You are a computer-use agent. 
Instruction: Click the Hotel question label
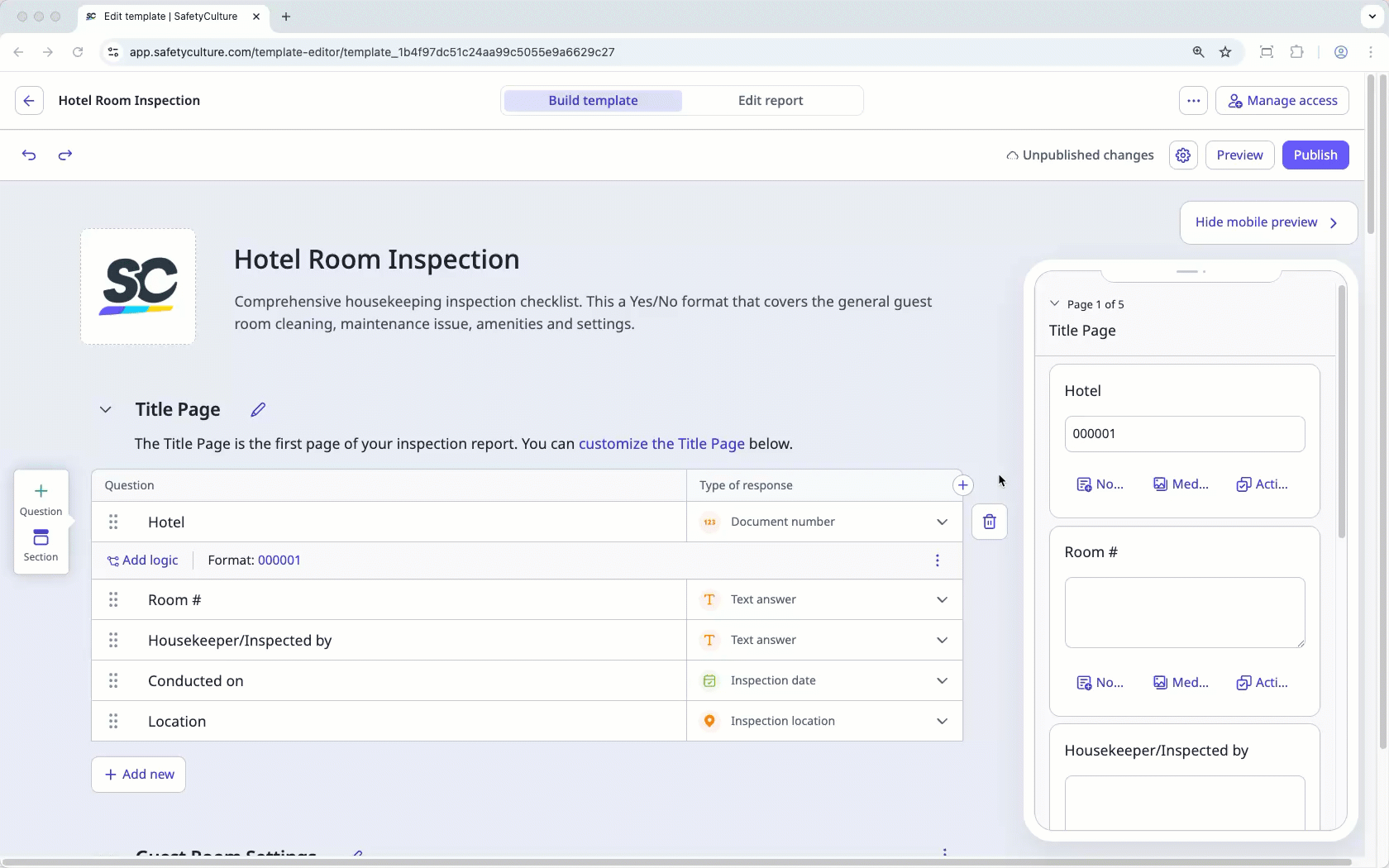(166, 522)
